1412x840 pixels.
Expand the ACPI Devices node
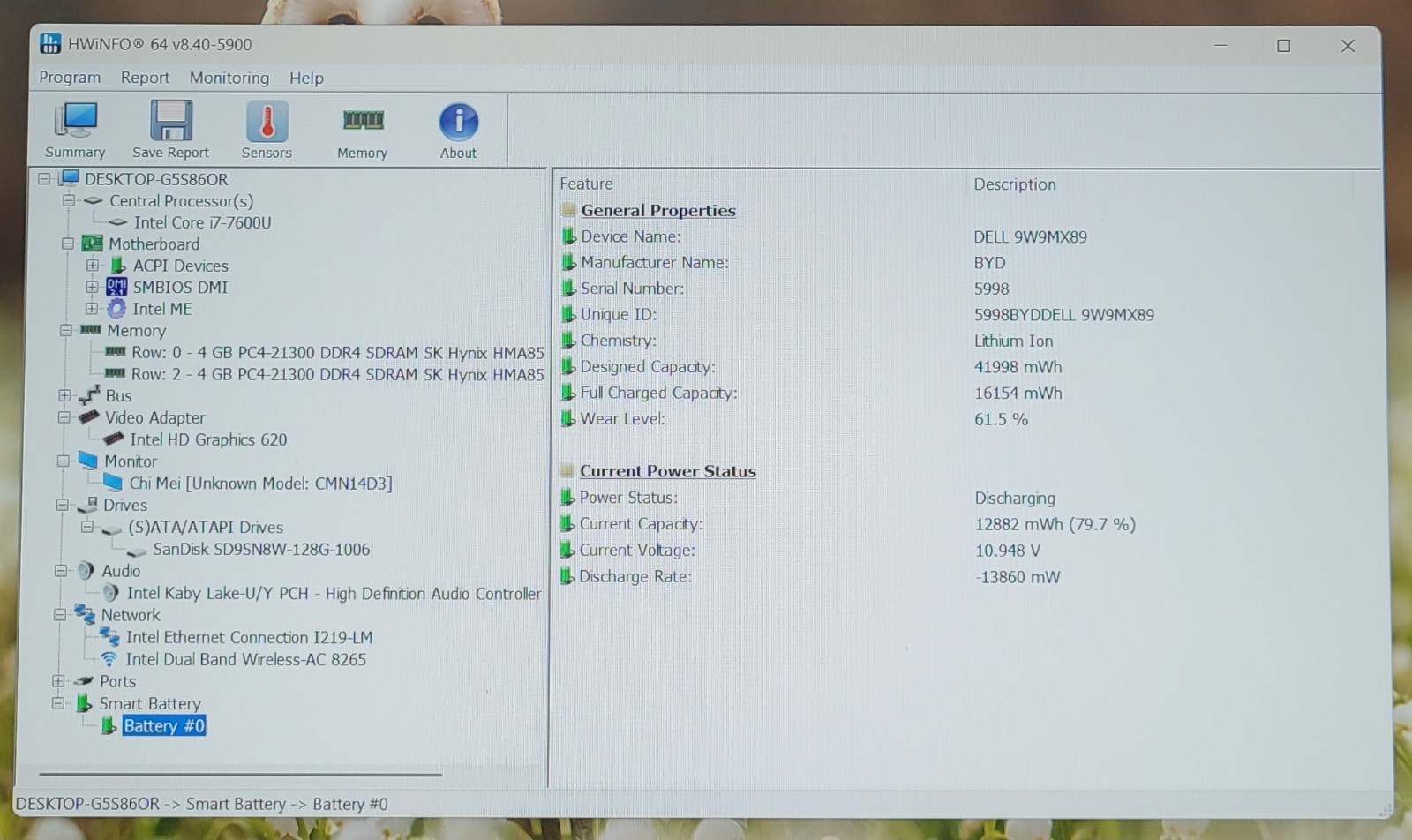pyautogui.click(x=92, y=266)
